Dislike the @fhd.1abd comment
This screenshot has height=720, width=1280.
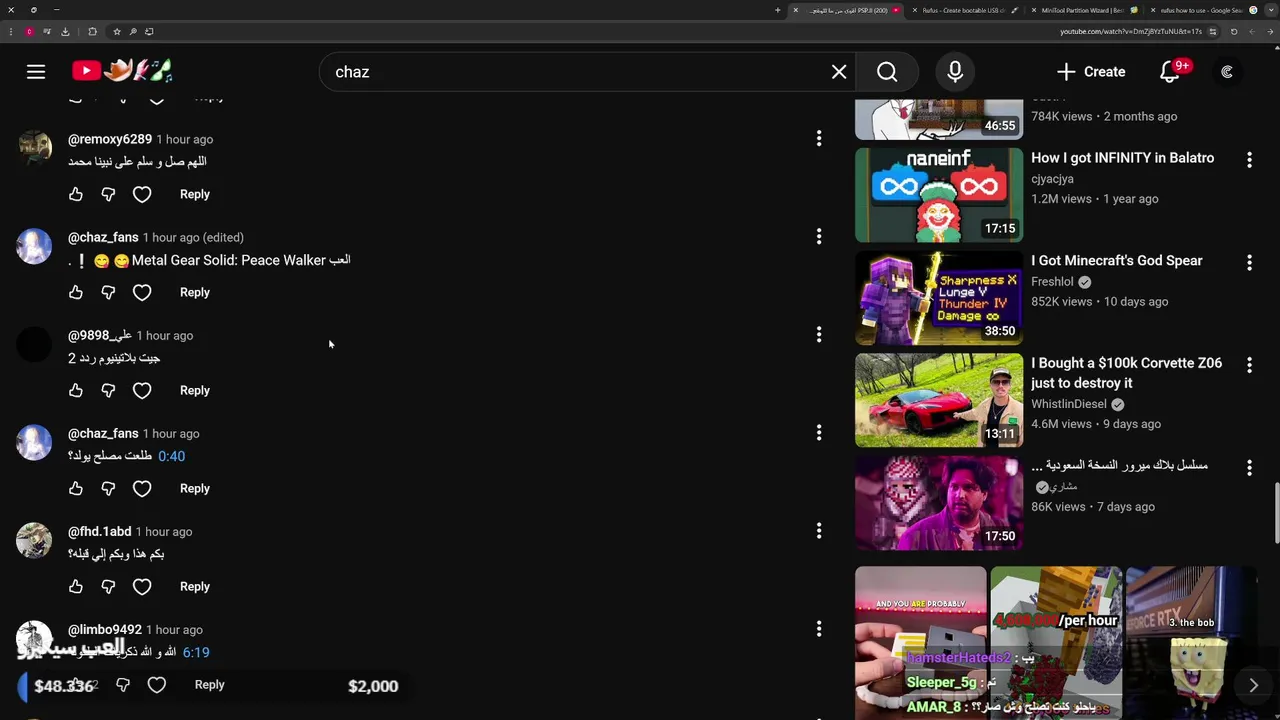point(108,586)
